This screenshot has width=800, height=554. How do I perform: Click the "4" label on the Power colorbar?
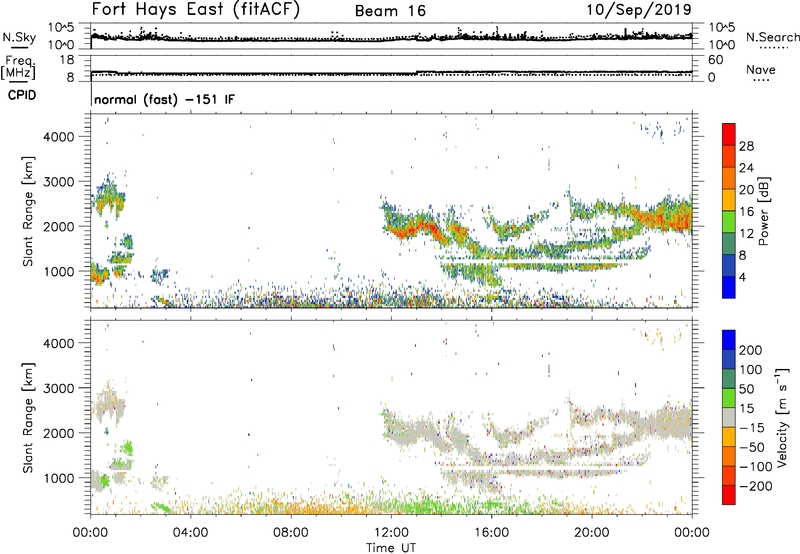pyautogui.click(x=743, y=277)
